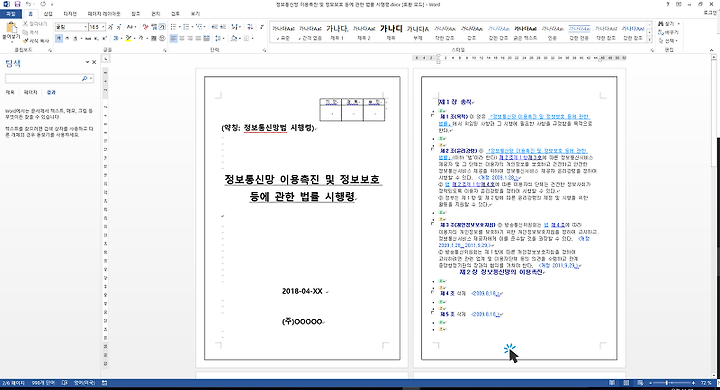The image size is (720, 390).
Task: Toggle superscript formatting
Action: click(104, 38)
